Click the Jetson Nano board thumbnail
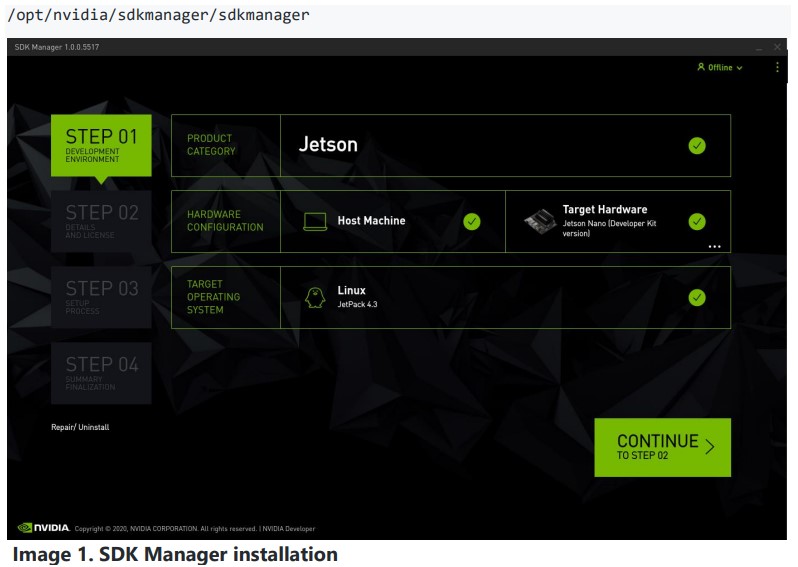The width and height of the screenshot is (798, 567). (x=540, y=222)
